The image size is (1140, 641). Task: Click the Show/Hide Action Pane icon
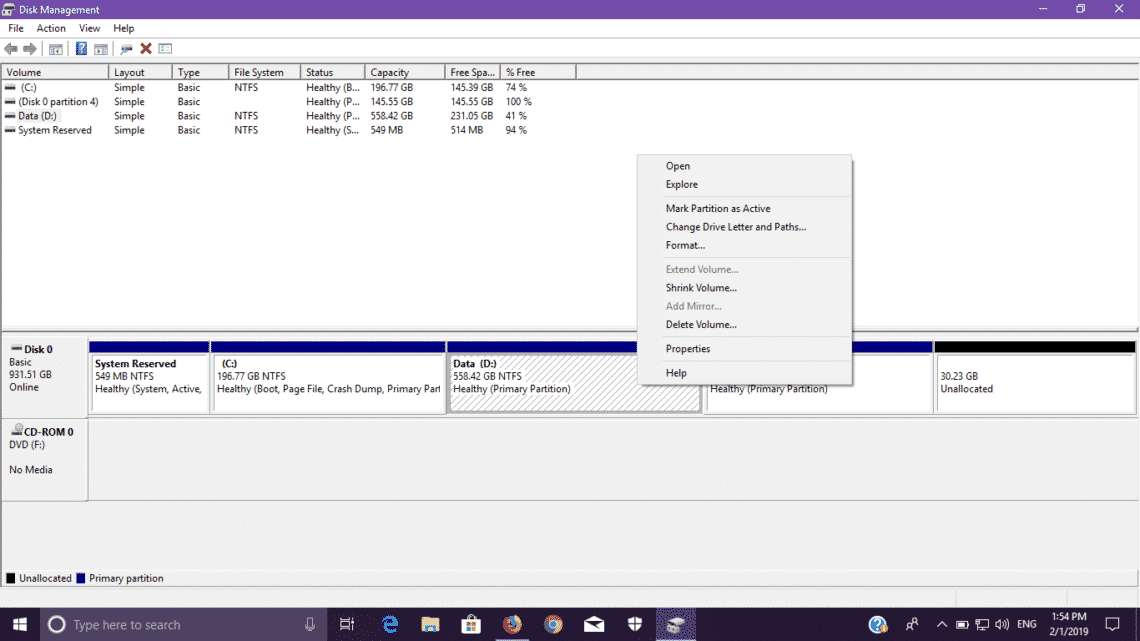point(101,49)
